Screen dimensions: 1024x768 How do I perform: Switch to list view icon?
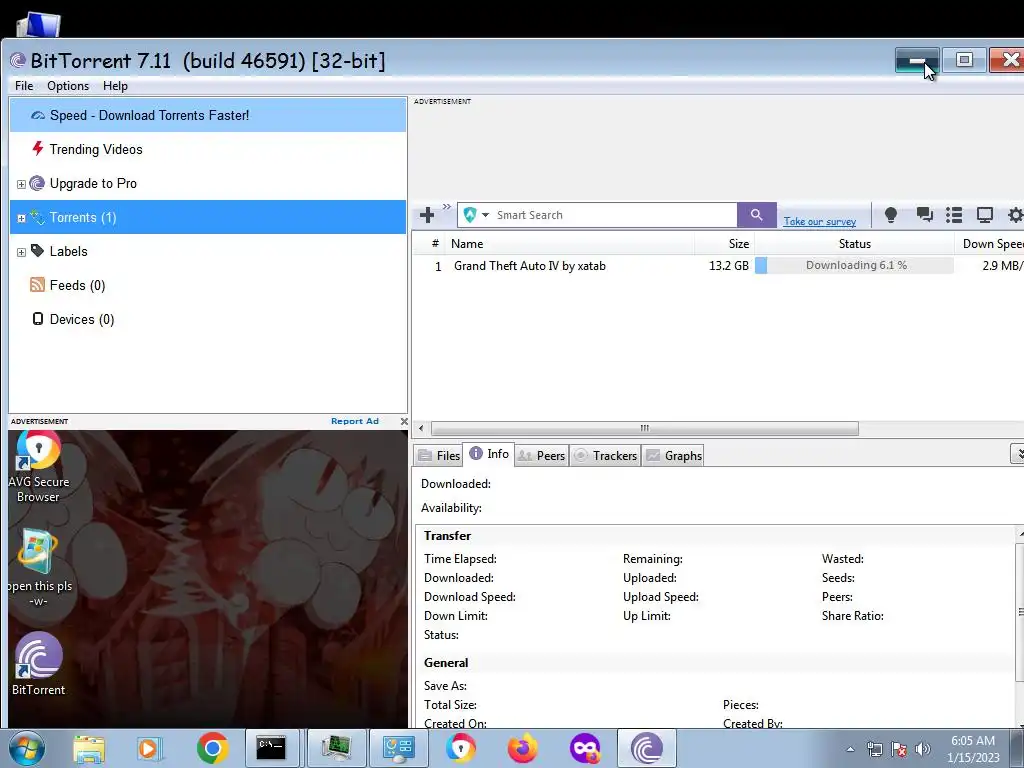954,215
